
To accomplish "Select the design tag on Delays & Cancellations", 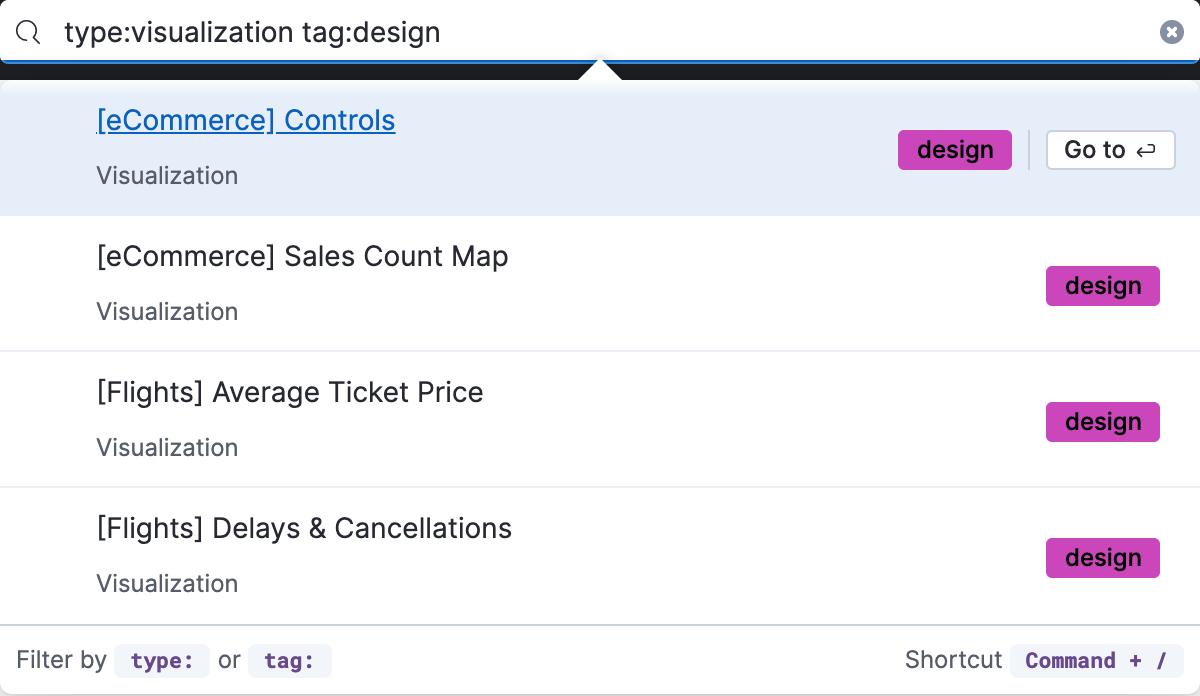I will 1102,557.
